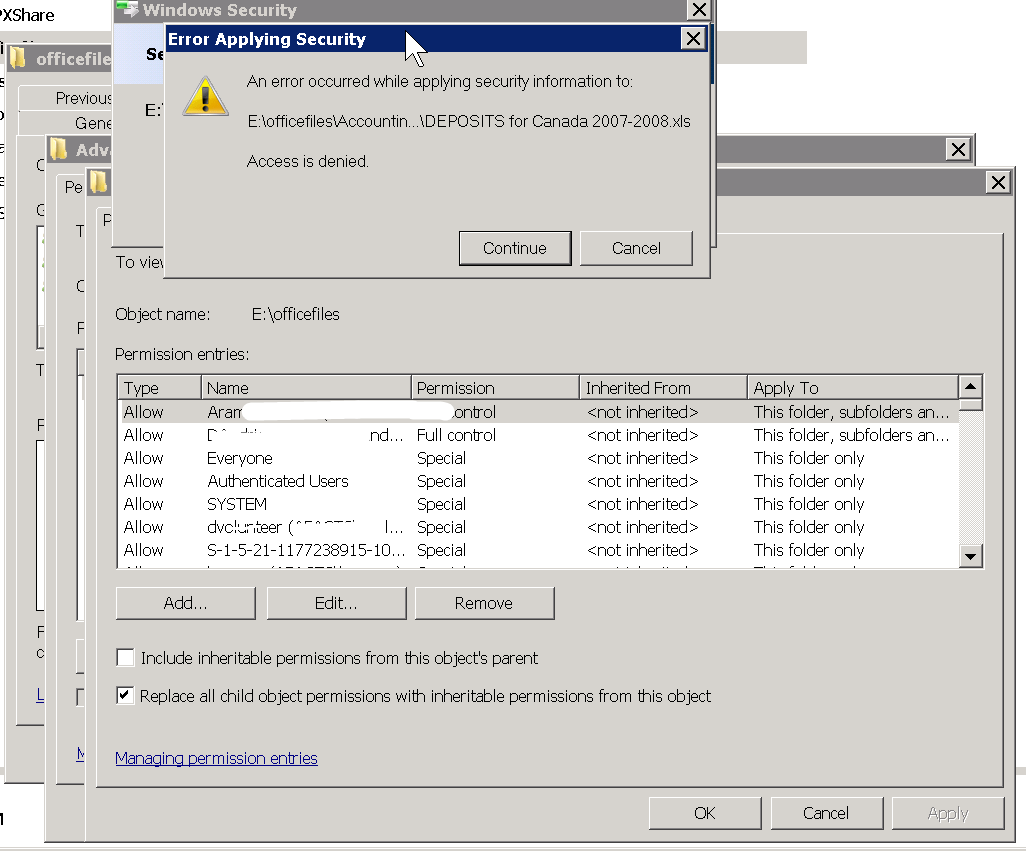Select the SYSTEM permission entry
The image size is (1026, 851).
[x=538, y=504]
